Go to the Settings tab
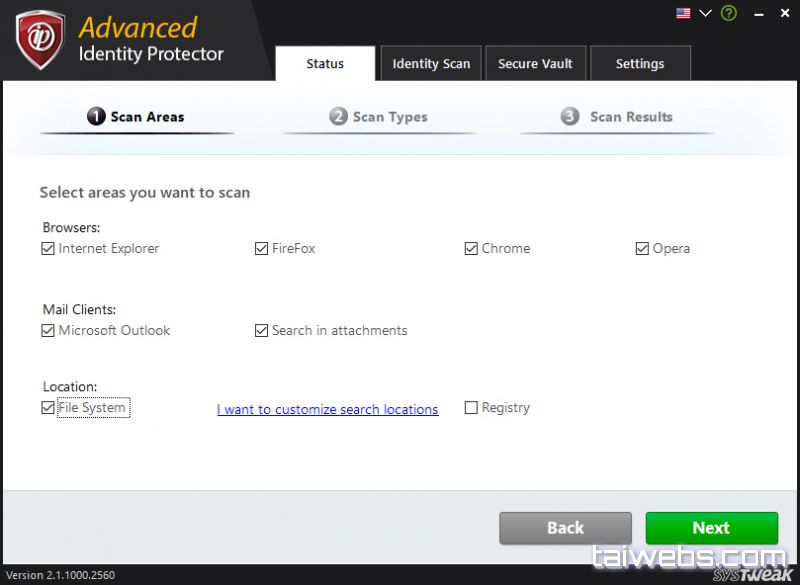The width and height of the screenshot is (800, 585). (640, 63)
